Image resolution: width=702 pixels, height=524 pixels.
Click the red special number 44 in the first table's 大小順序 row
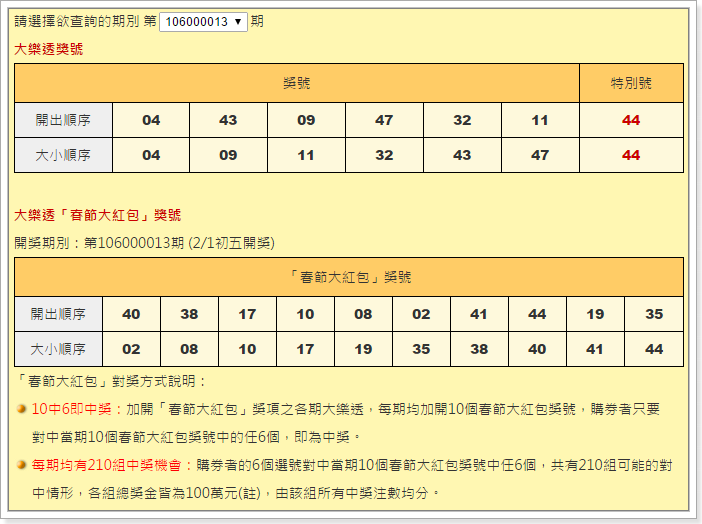631,155
